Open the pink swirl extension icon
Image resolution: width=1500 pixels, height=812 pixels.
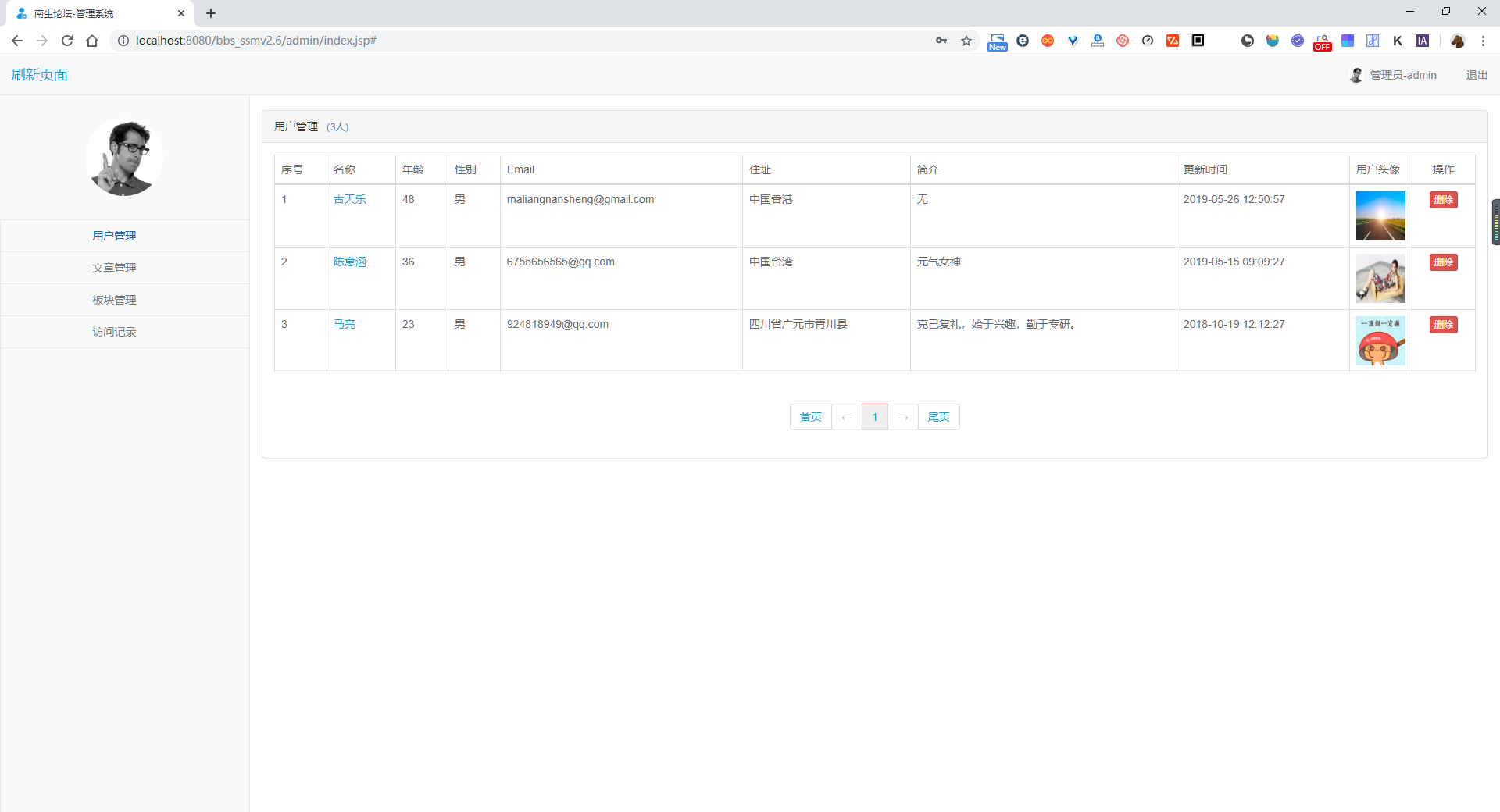click(x=1123, y=41)
